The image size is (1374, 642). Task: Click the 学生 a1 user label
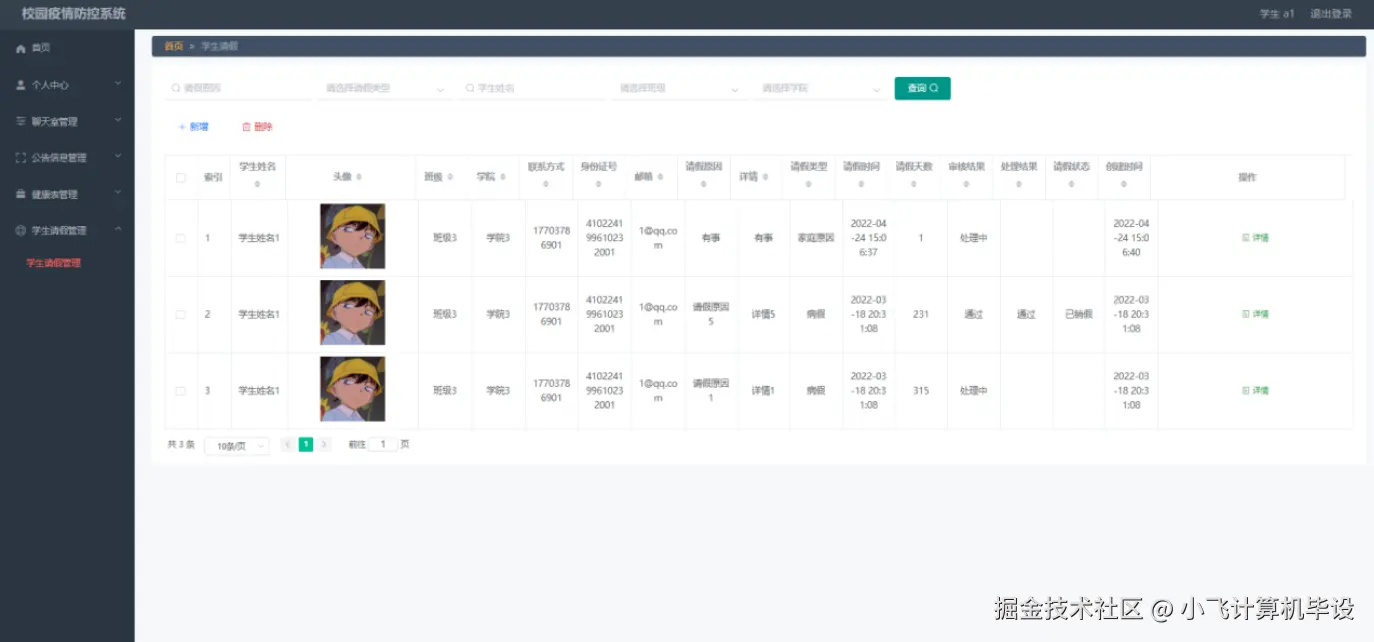[x=1277, y=14]
